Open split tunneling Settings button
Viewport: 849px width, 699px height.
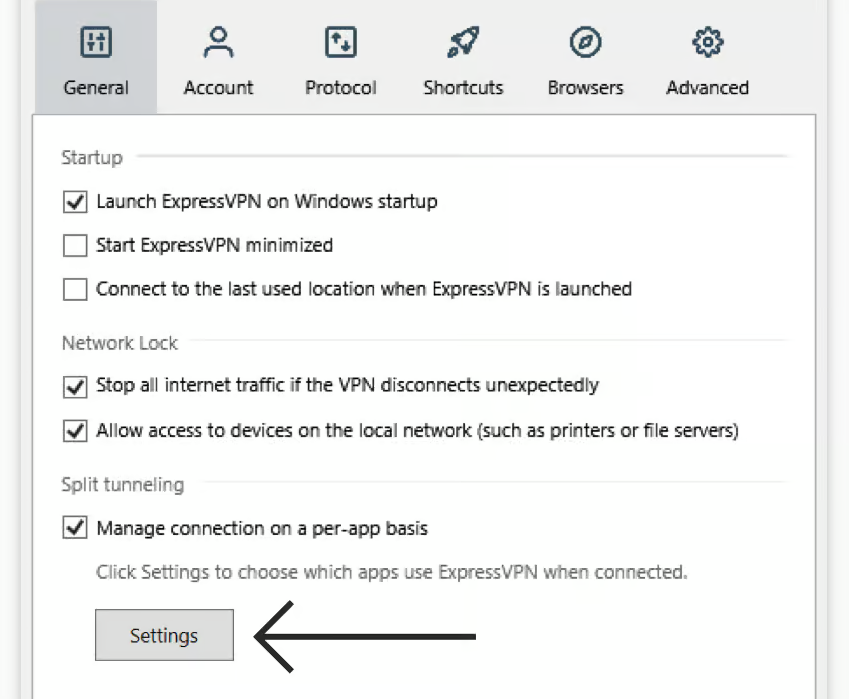pos(164,635)
